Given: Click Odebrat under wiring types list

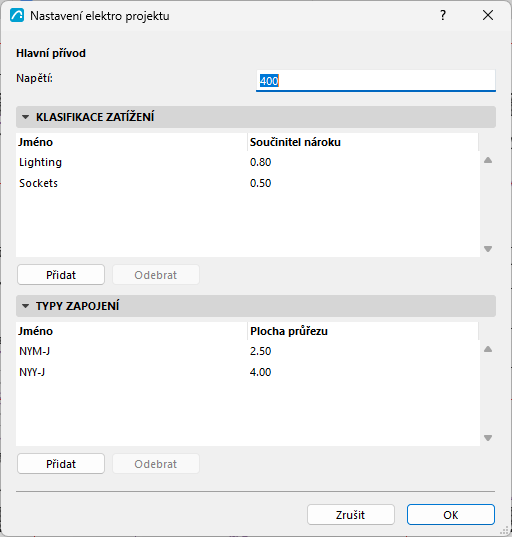Looking at the screenshot, I should (x=156, y=464).
